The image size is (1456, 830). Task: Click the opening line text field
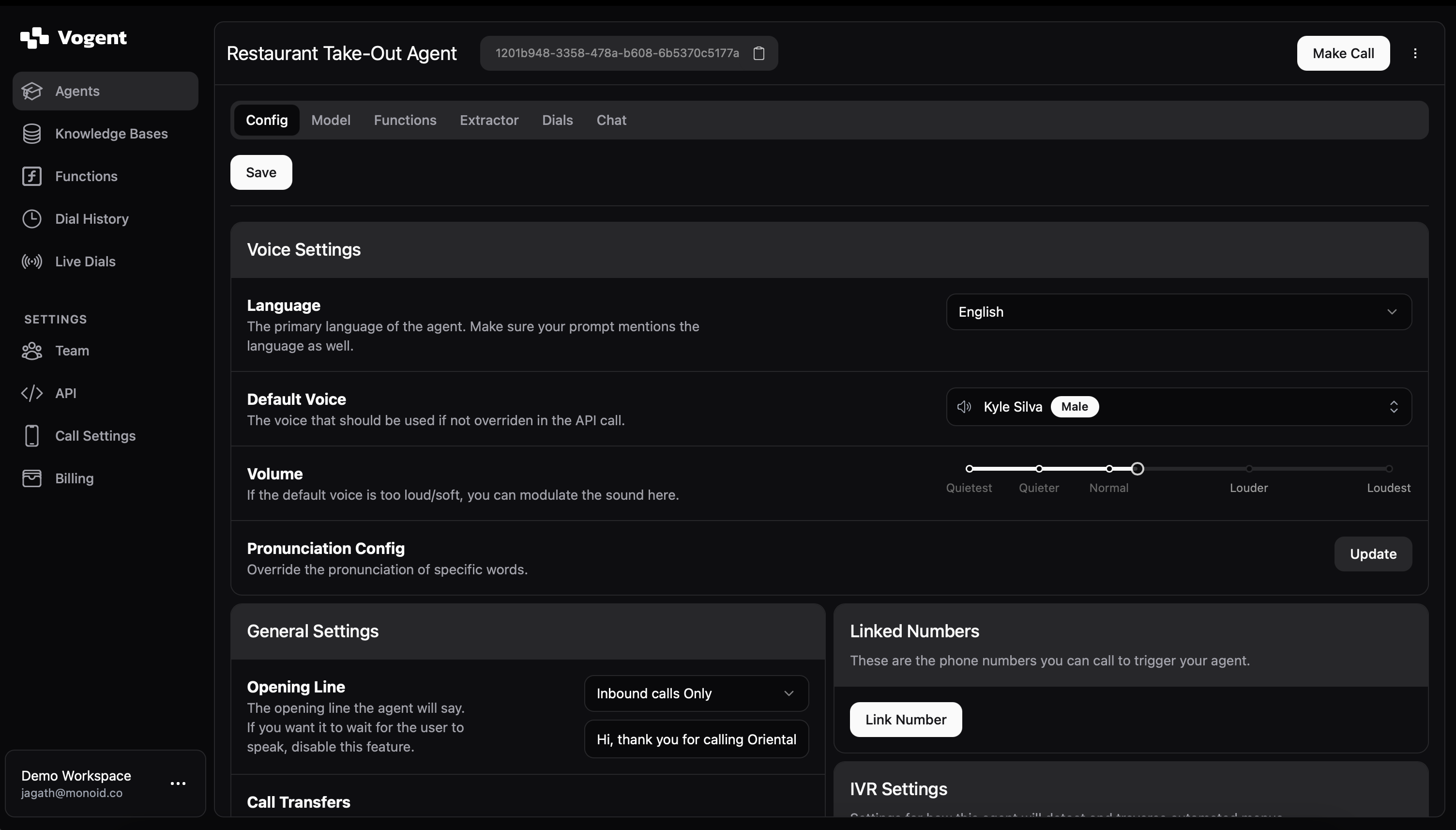[x=696, y=739]
